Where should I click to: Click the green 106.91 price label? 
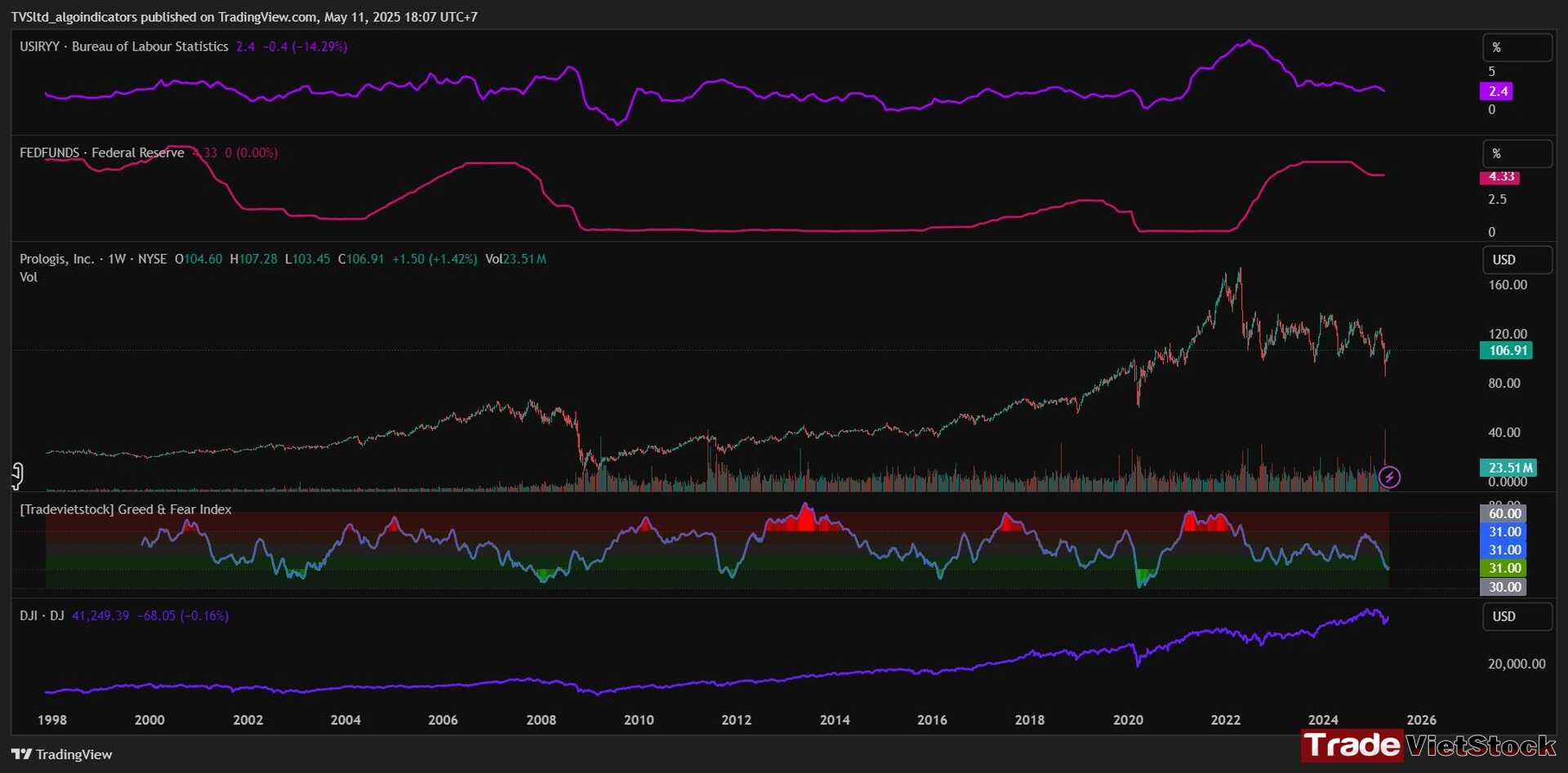point(1506,350)
